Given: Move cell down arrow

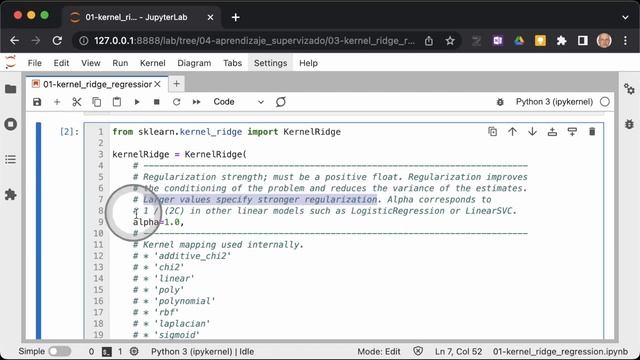Looking at the screenshot, I should coord(532,131).
